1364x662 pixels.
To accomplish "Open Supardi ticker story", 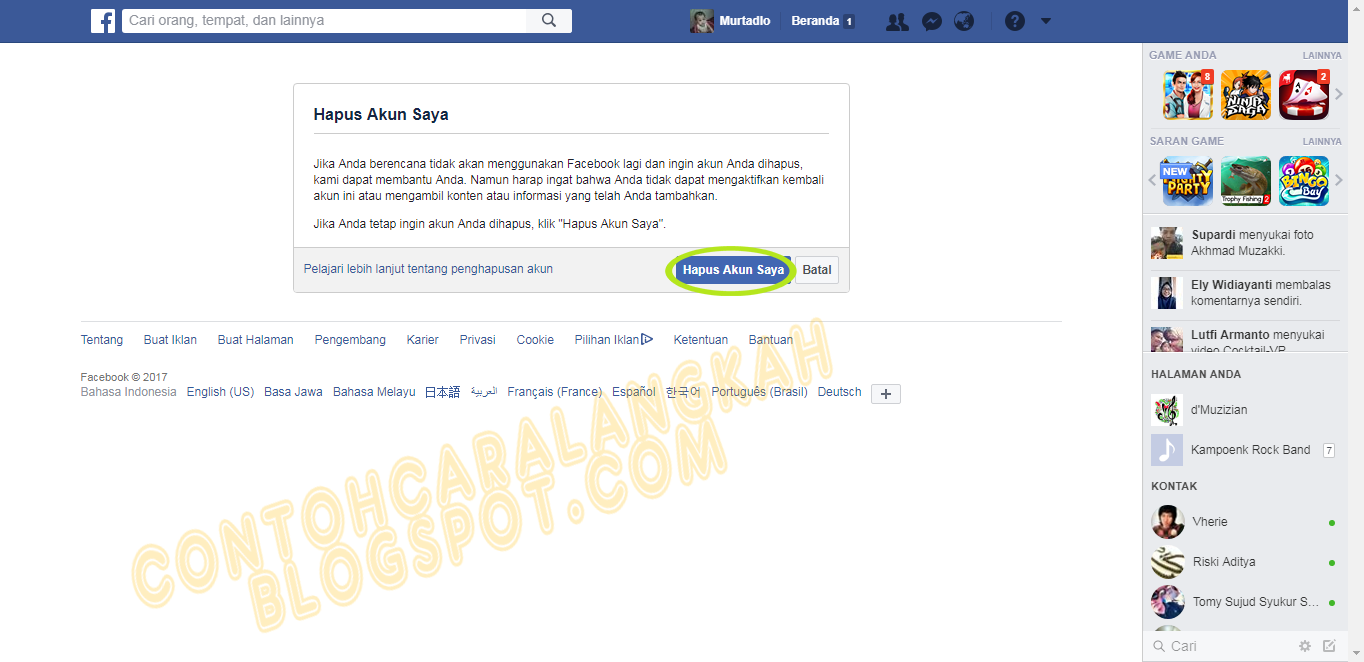I will [x=1246, y=243].
